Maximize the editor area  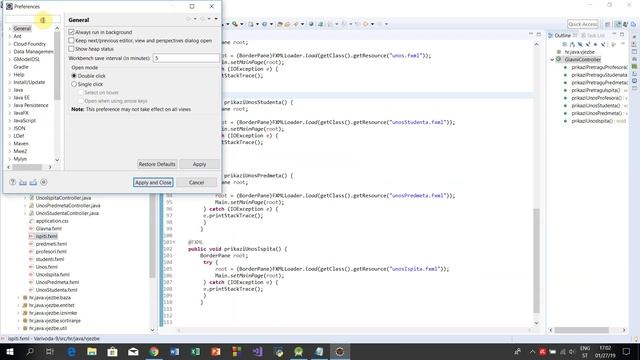coord(539,34)
